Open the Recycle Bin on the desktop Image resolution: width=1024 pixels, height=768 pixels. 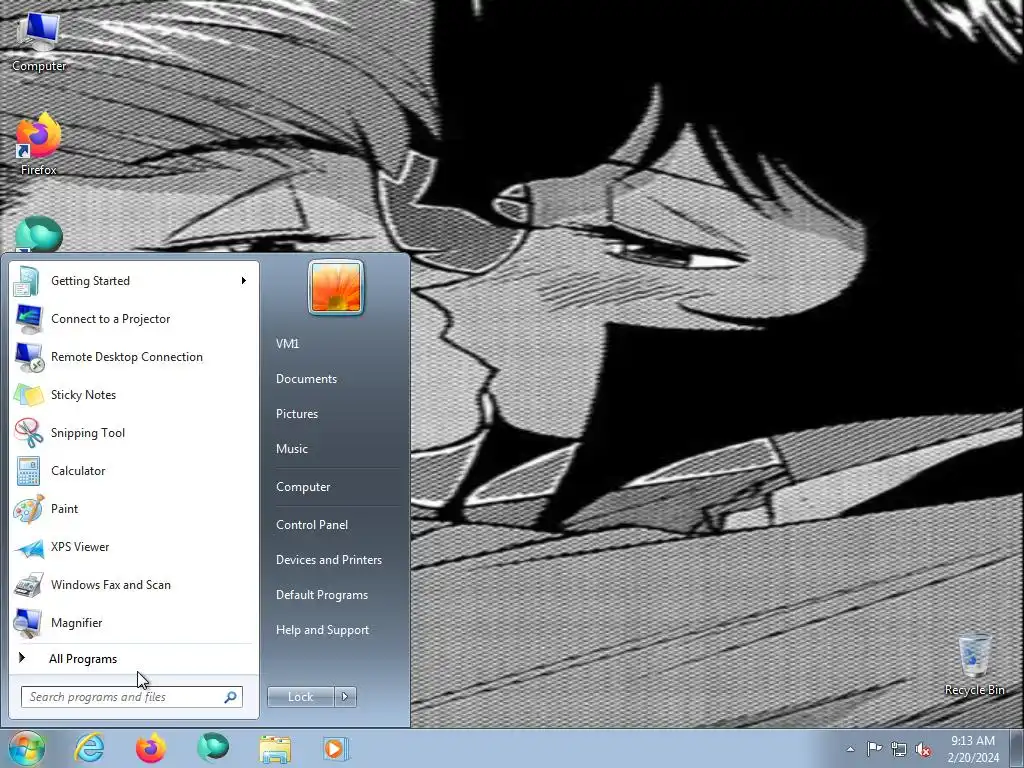tap(974, 664)
